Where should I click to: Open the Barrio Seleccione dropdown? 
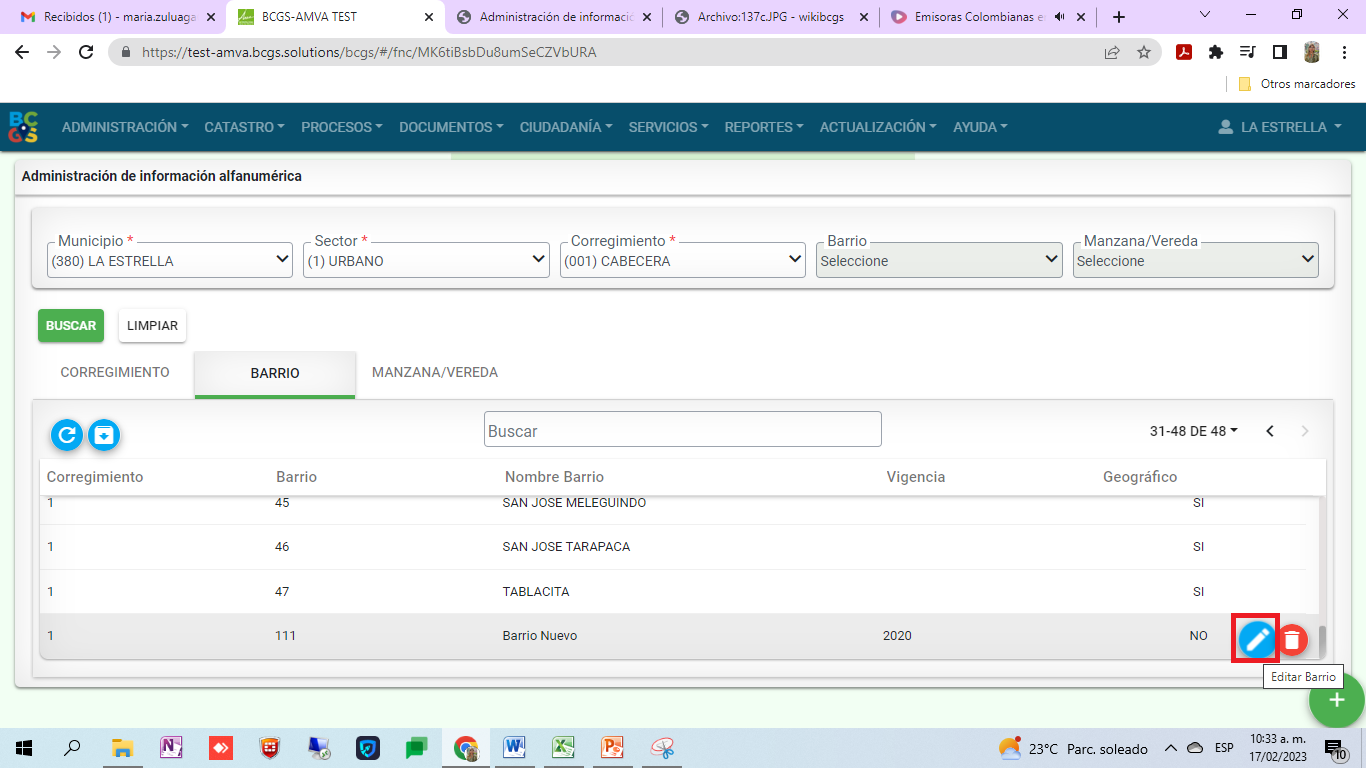coord(939,260)
